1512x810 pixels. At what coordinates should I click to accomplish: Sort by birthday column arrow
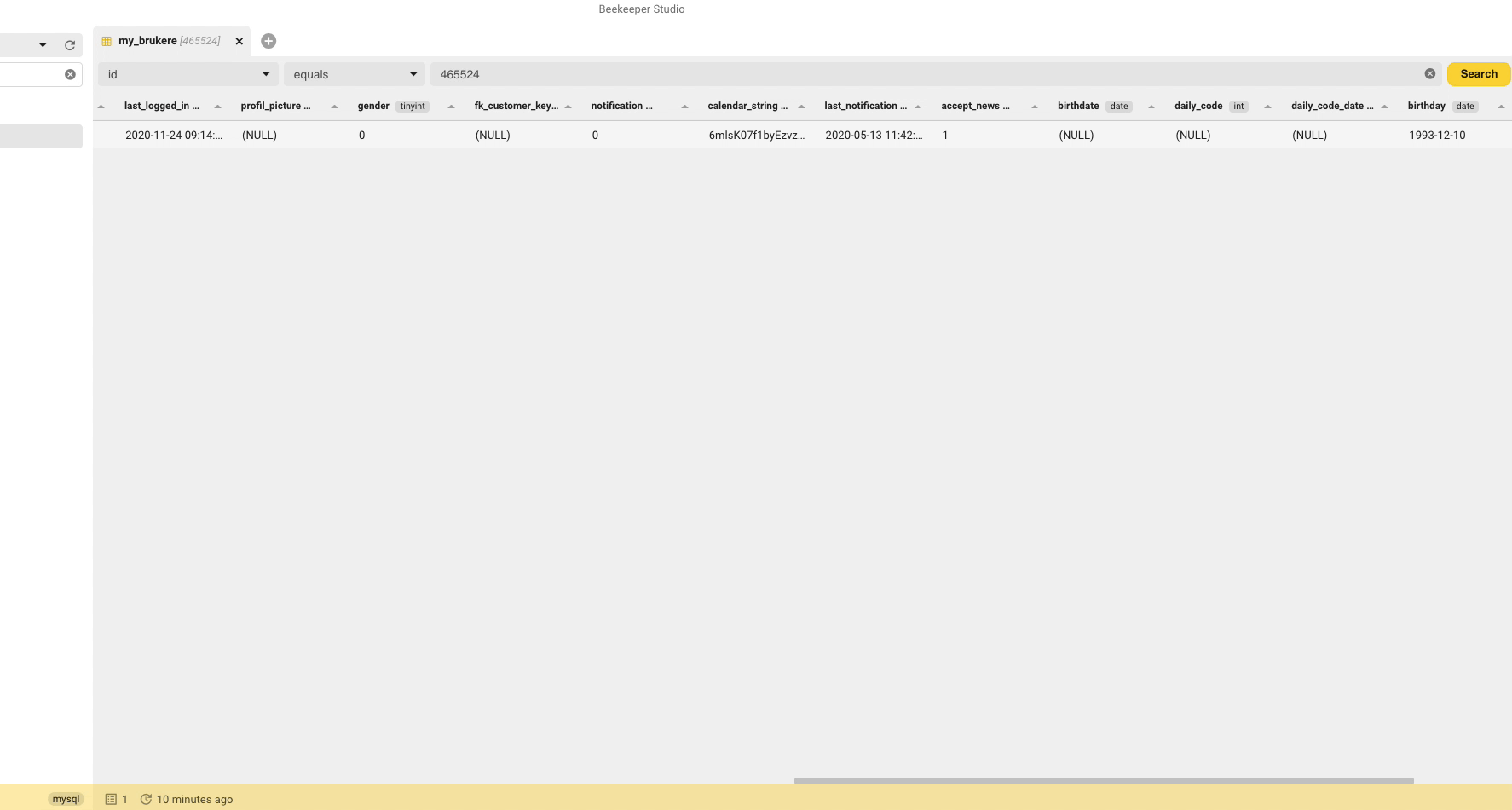click(x=1502, y=107)
